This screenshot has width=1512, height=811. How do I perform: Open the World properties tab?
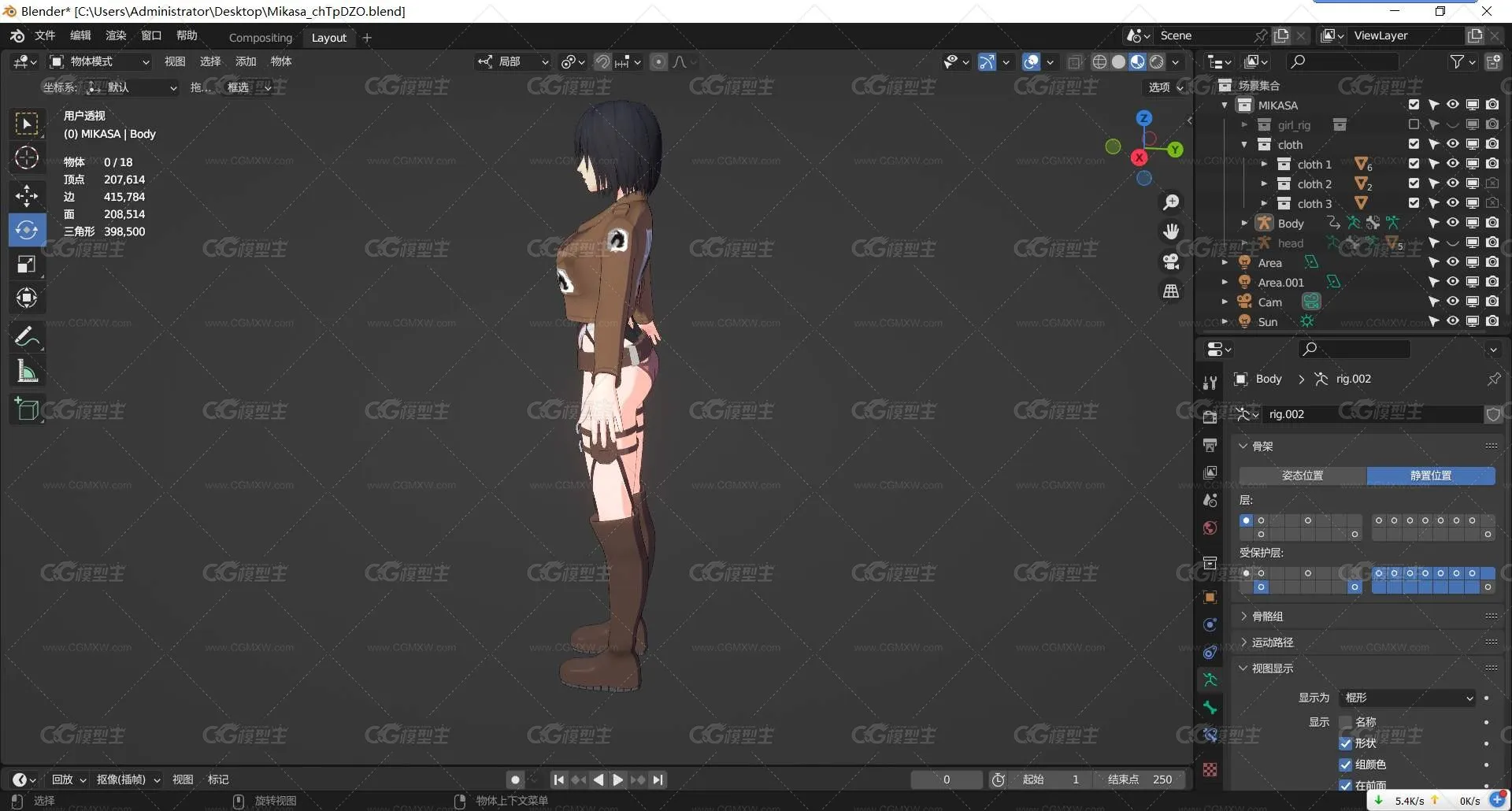tap(1210, 528)
